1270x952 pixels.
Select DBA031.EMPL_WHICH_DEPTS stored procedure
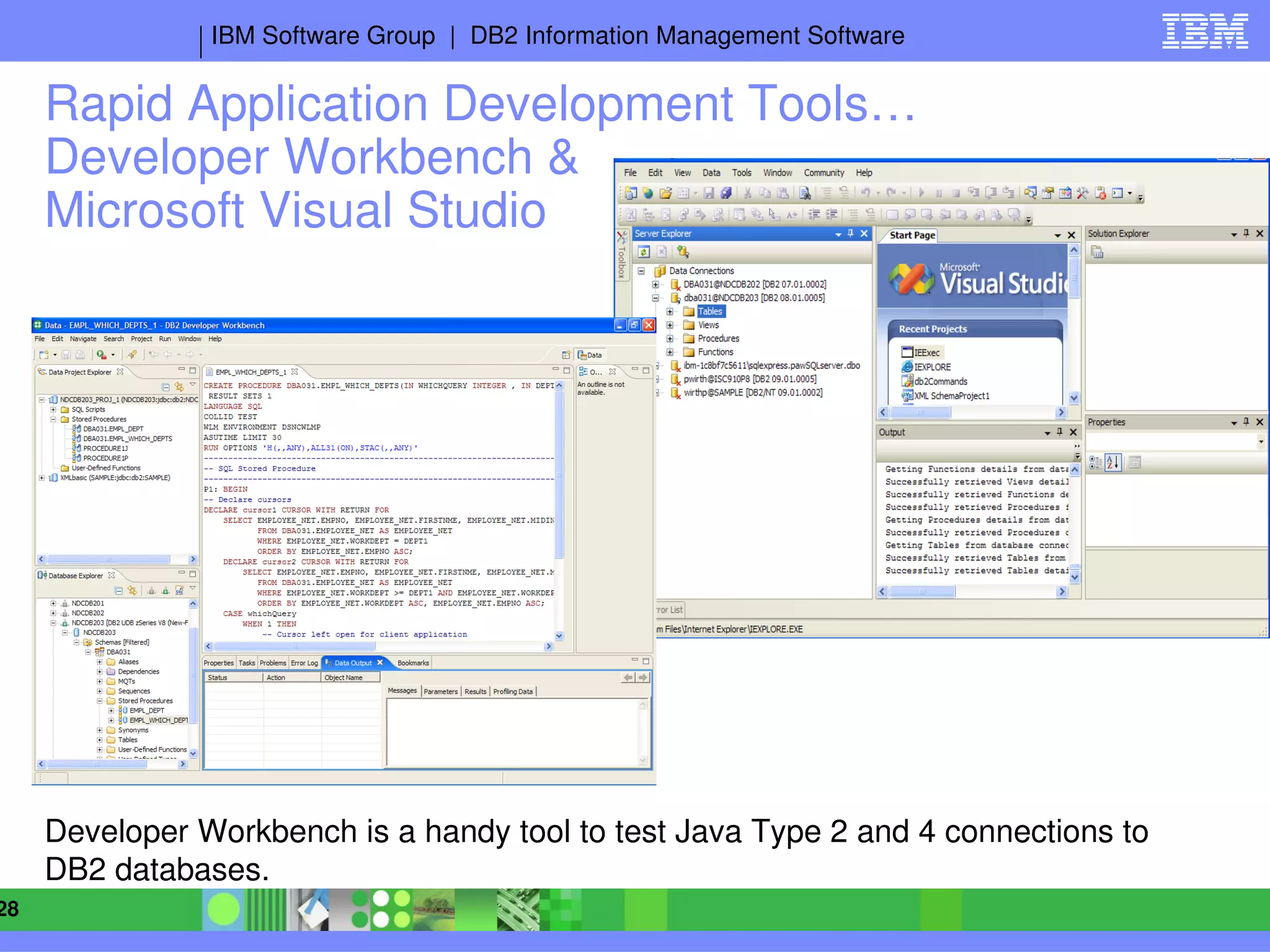click(122, 439)
